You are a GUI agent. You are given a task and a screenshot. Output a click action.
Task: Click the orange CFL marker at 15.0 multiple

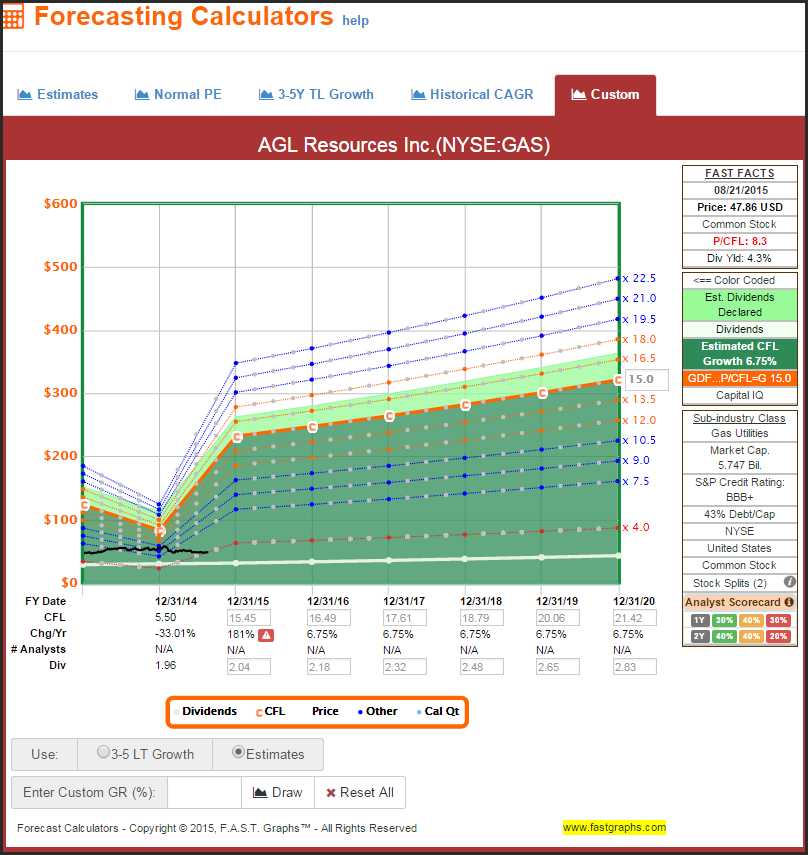619,380
